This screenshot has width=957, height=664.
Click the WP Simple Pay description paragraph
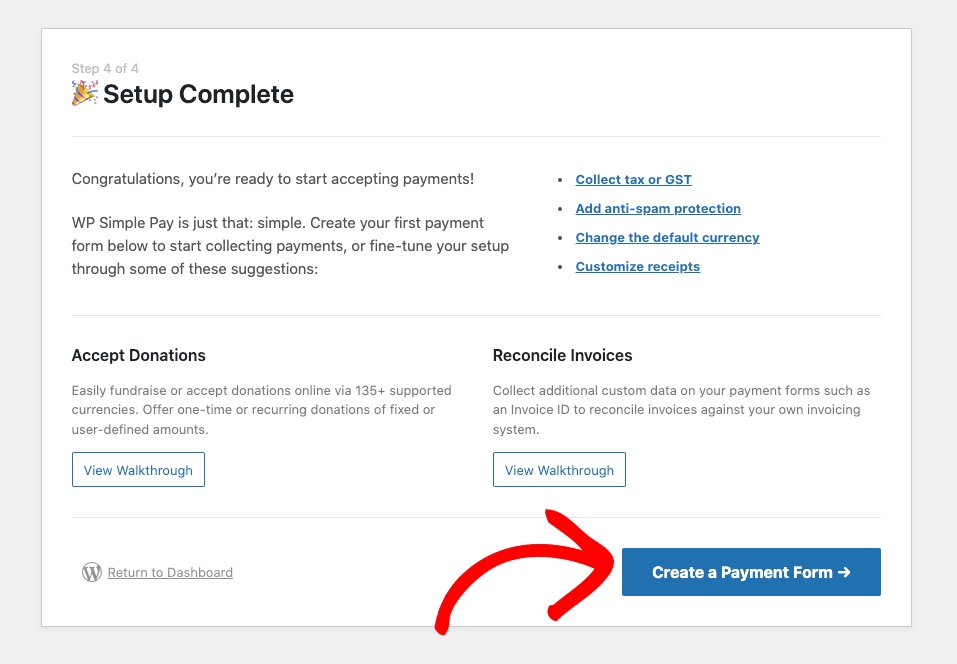click(x=290, y=245)
